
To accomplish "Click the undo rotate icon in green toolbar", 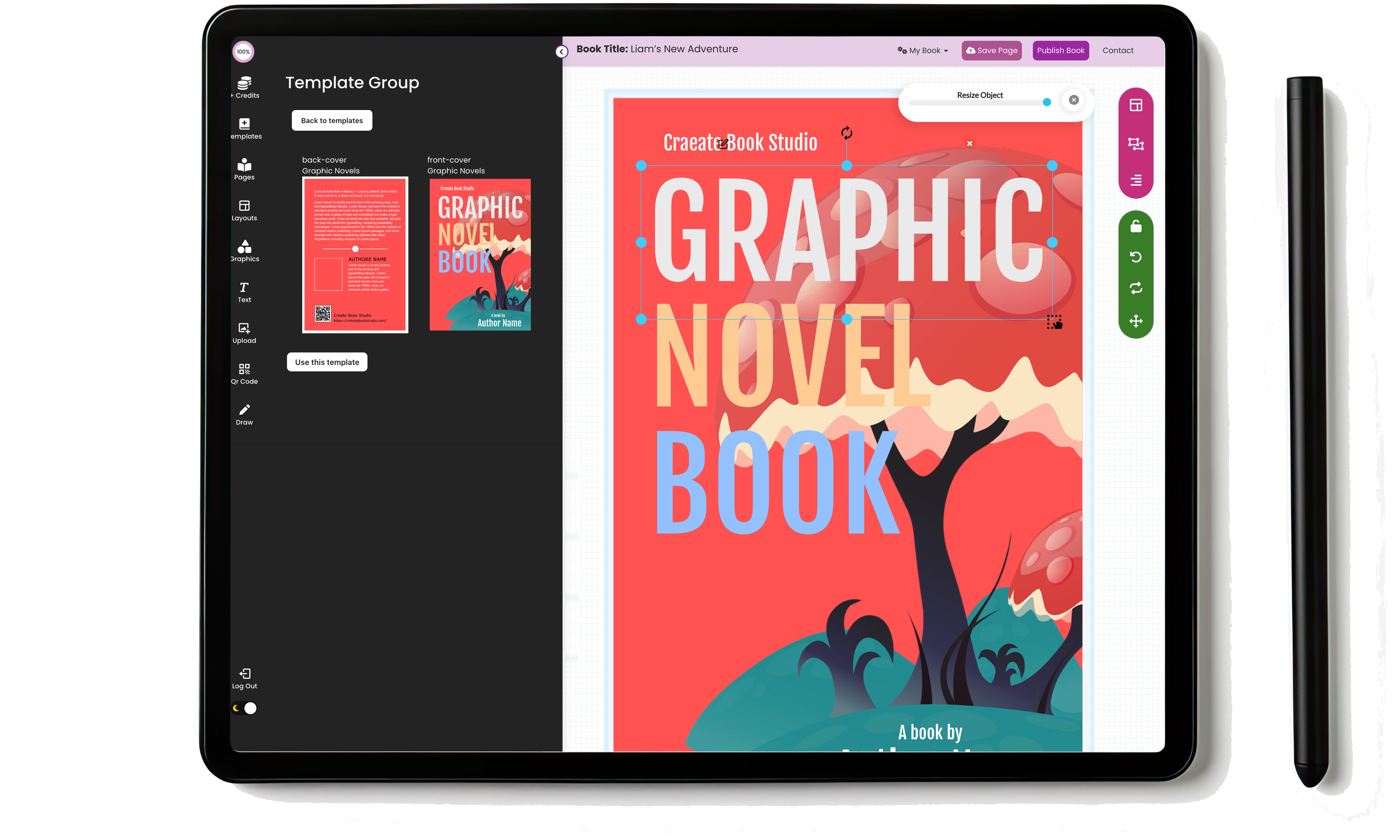I will tap(1136, 257).
